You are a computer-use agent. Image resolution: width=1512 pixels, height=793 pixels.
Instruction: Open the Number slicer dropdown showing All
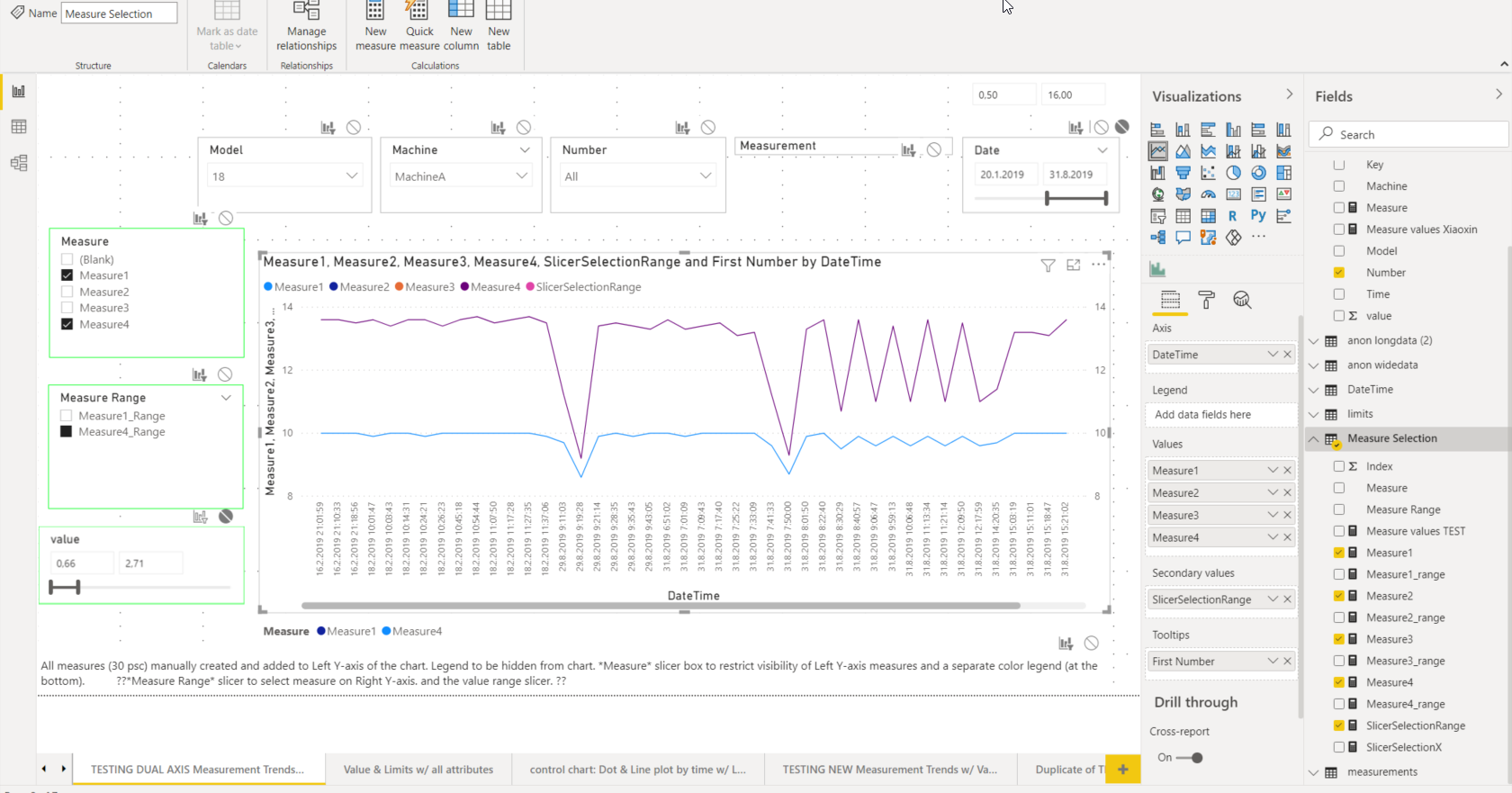pyautogui.click(x=638, y=176)
